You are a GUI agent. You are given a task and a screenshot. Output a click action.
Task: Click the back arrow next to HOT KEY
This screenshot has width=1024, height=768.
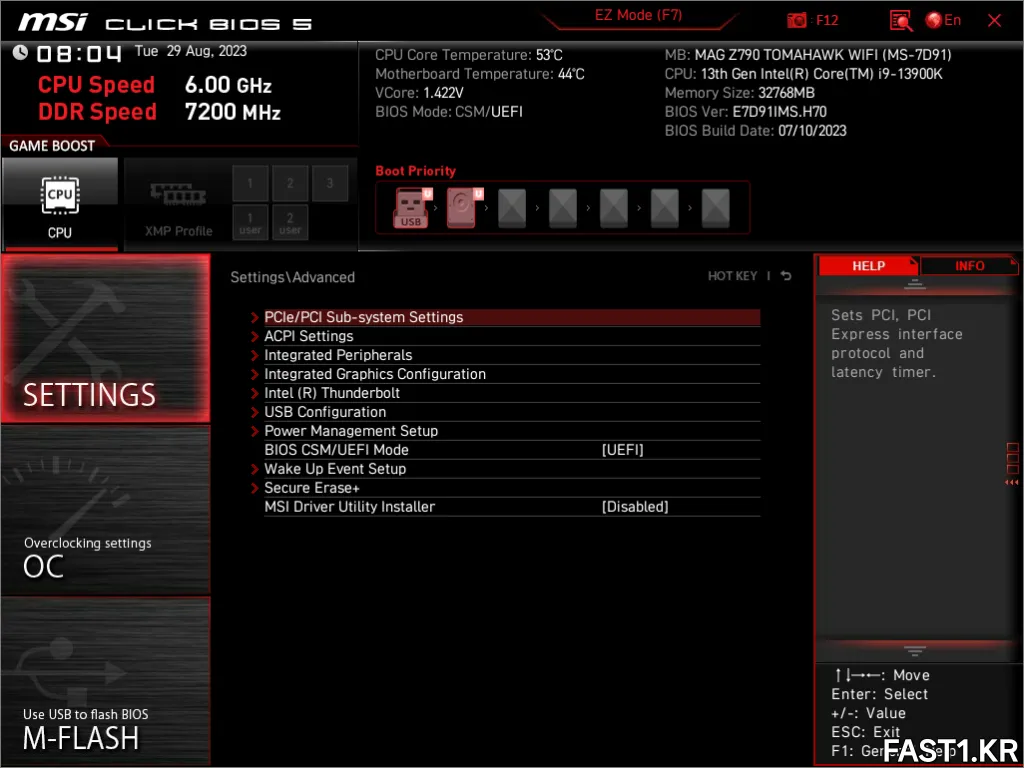coord(786,276)
